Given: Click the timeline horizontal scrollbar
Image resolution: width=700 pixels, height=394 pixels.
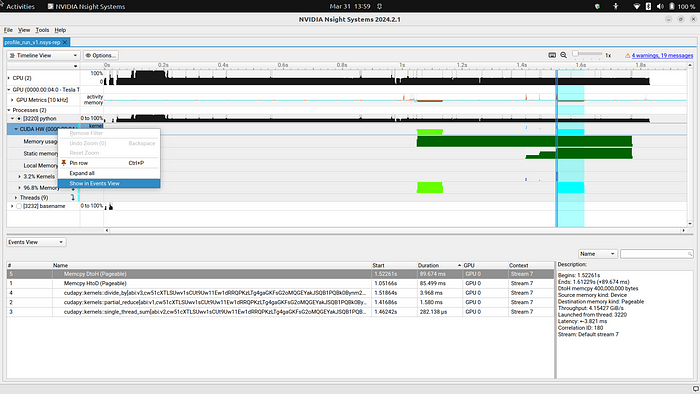Looking at the screenshot, I should pos(395,230).
